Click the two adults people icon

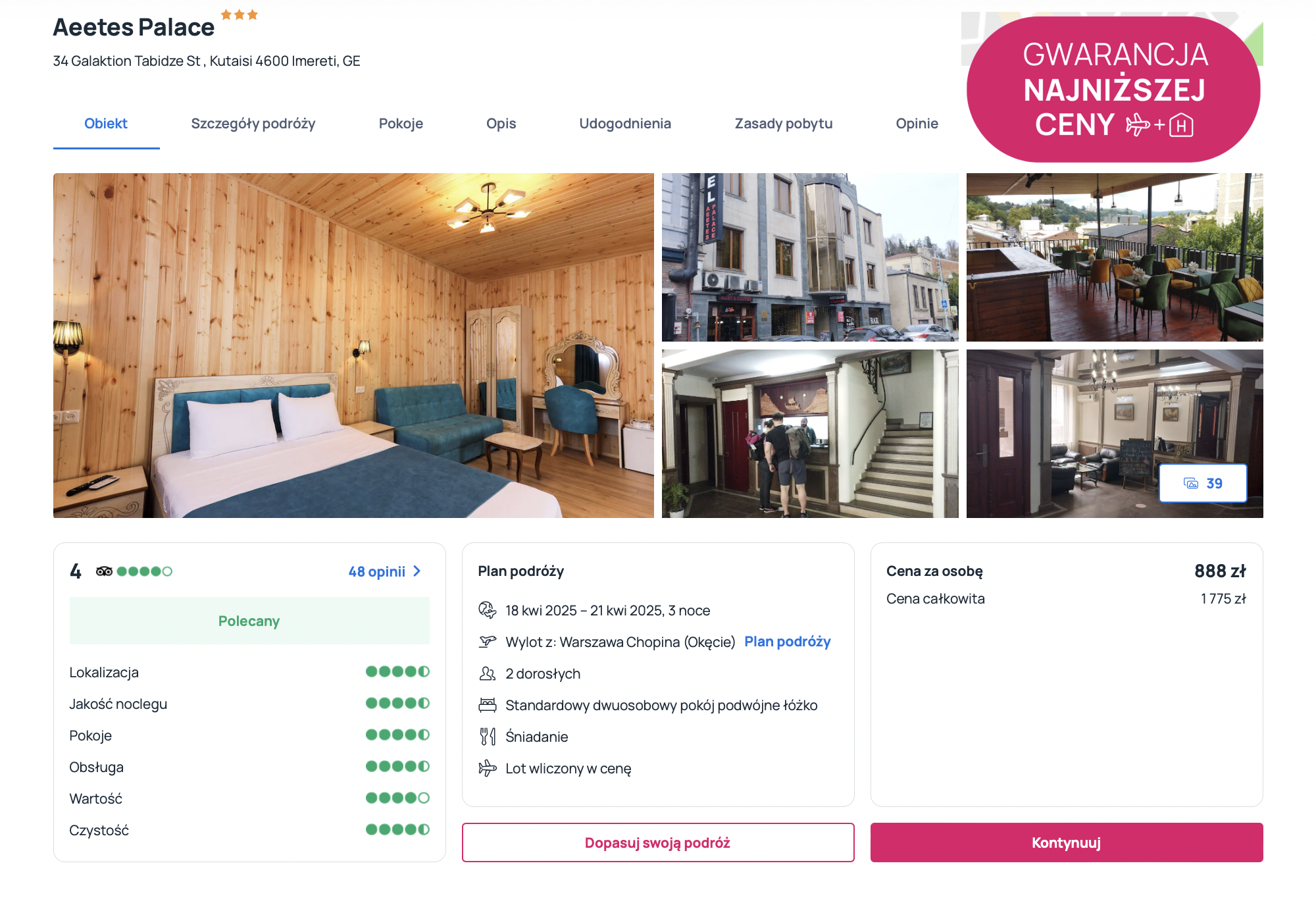coord(487,673)
